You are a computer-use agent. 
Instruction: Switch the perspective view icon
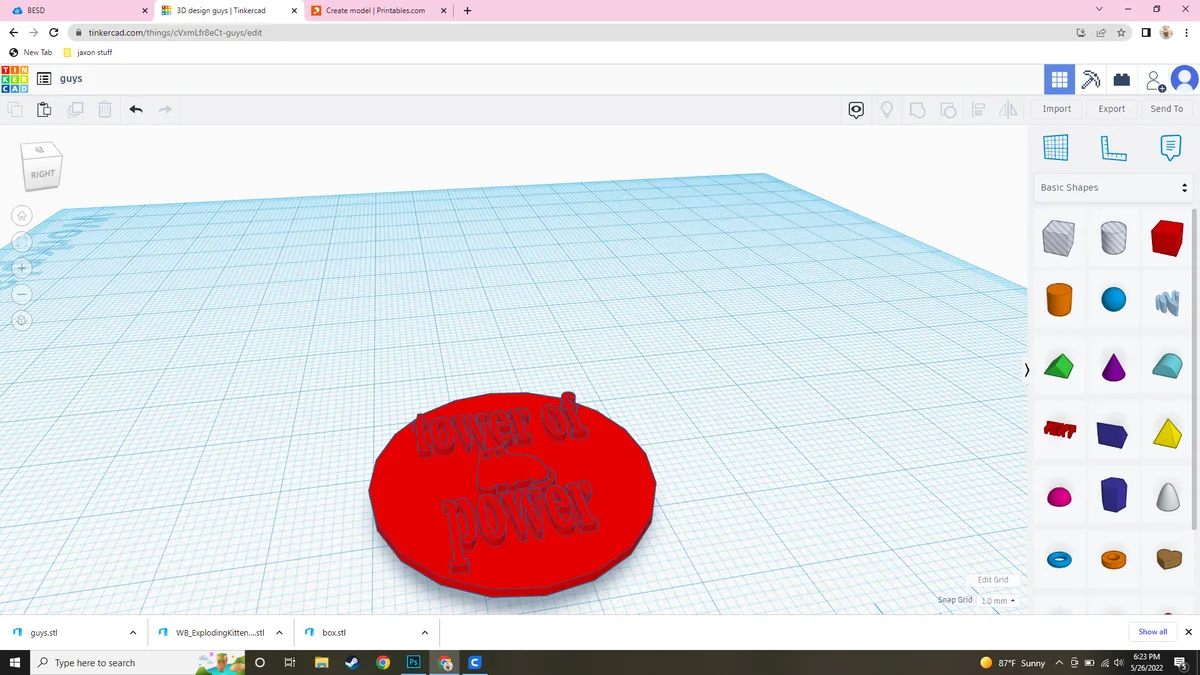[22, 320]
